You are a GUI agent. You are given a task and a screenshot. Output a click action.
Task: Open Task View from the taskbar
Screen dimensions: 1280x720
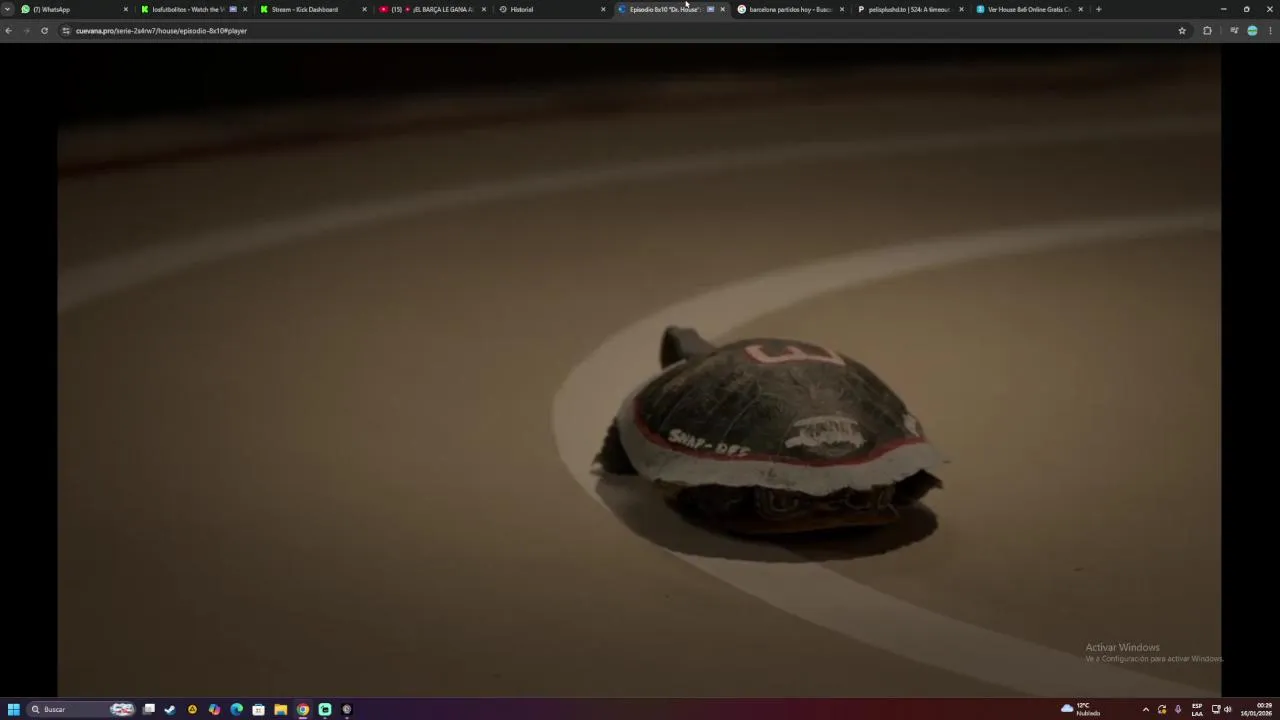click(149, 709)
